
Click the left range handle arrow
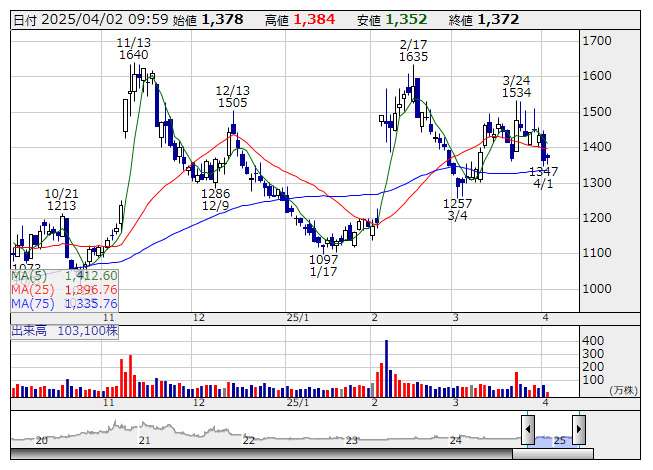[528, 429]
